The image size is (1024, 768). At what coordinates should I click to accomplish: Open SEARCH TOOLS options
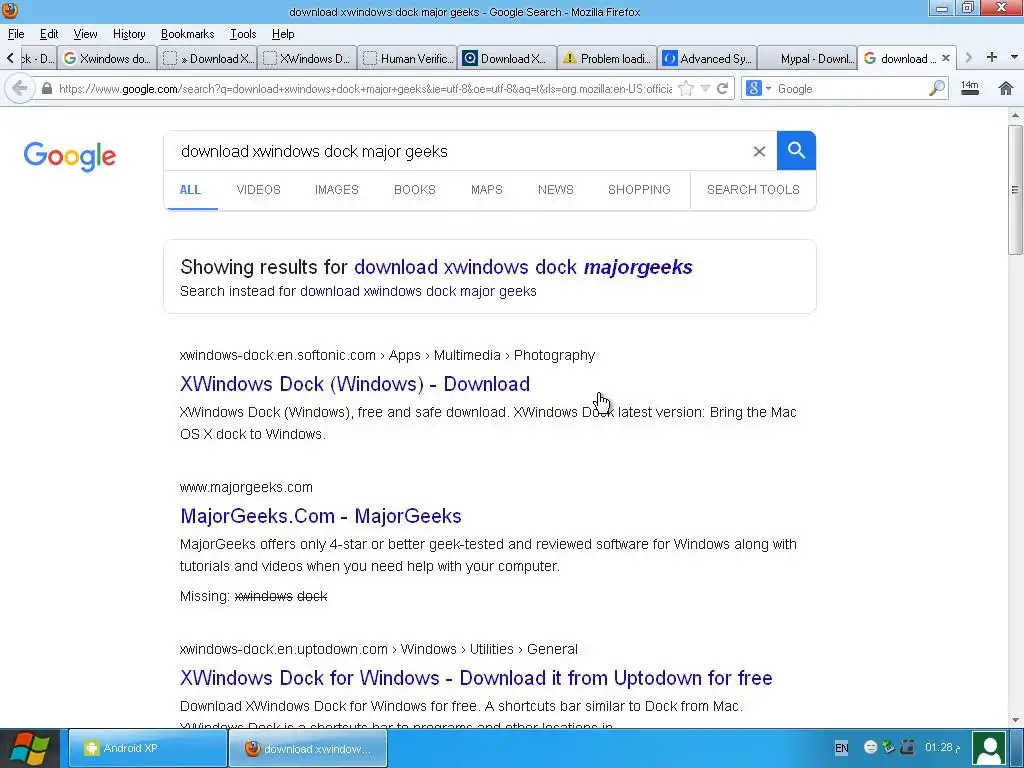click(x=753, y=189)
